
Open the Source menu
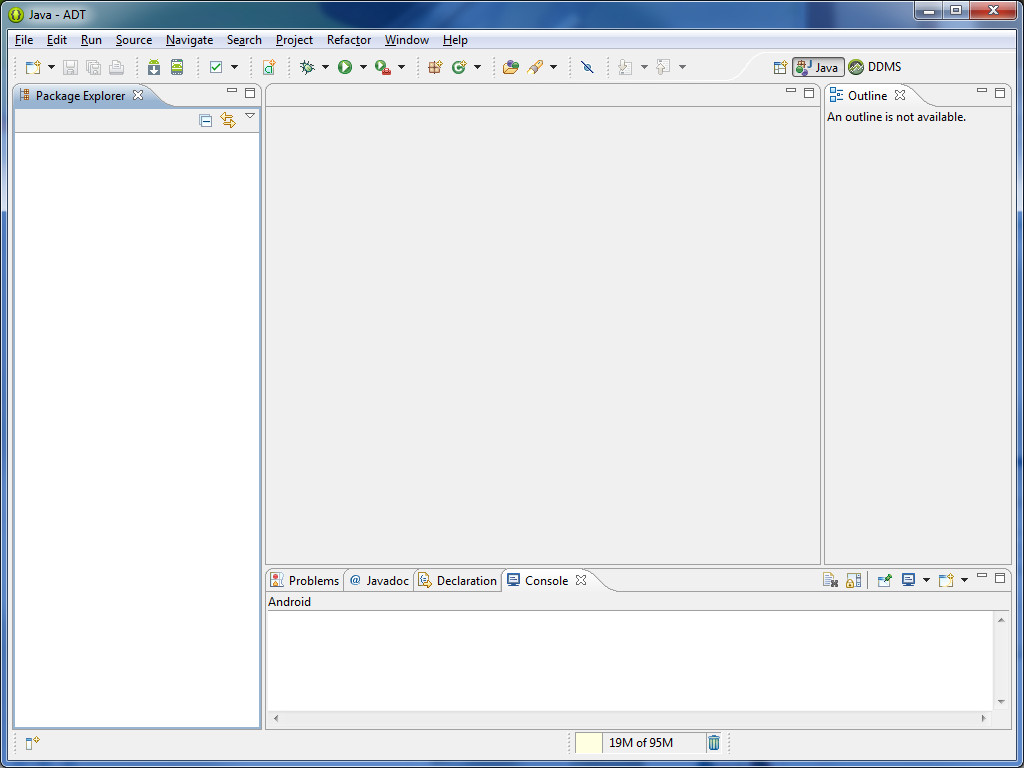coord(134,40)
